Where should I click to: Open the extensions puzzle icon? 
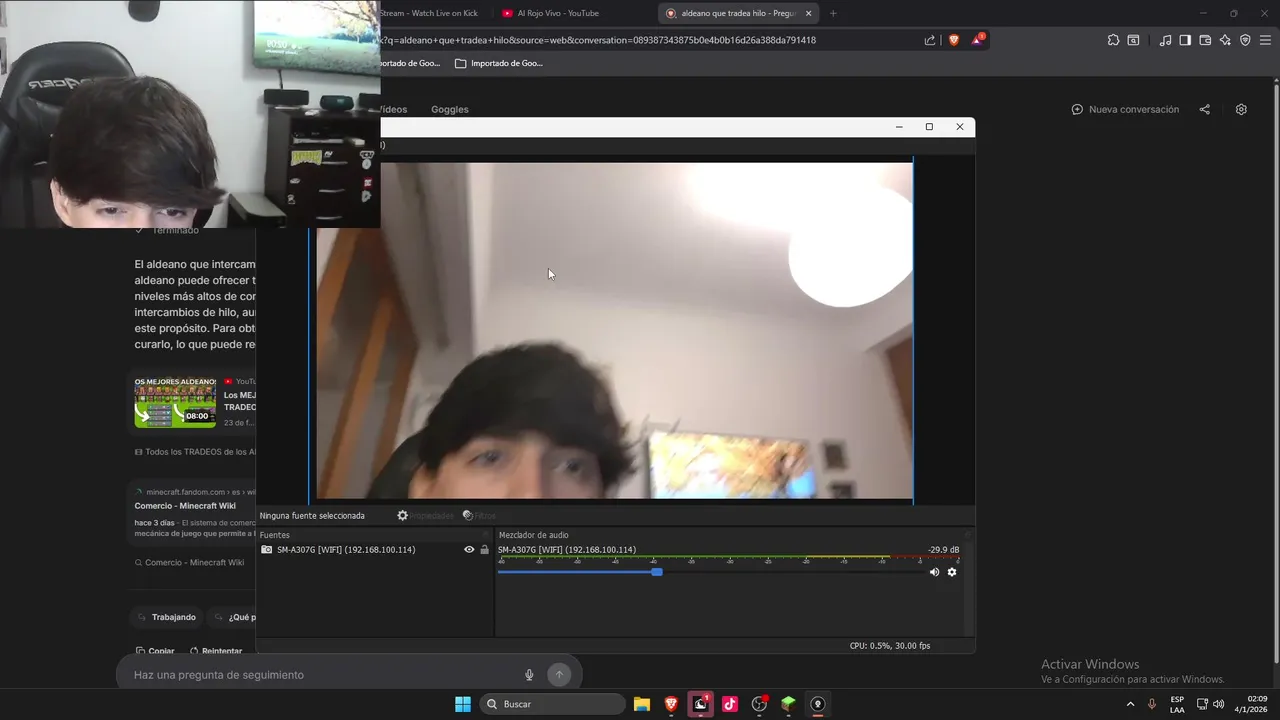(x=1113, y=40)
